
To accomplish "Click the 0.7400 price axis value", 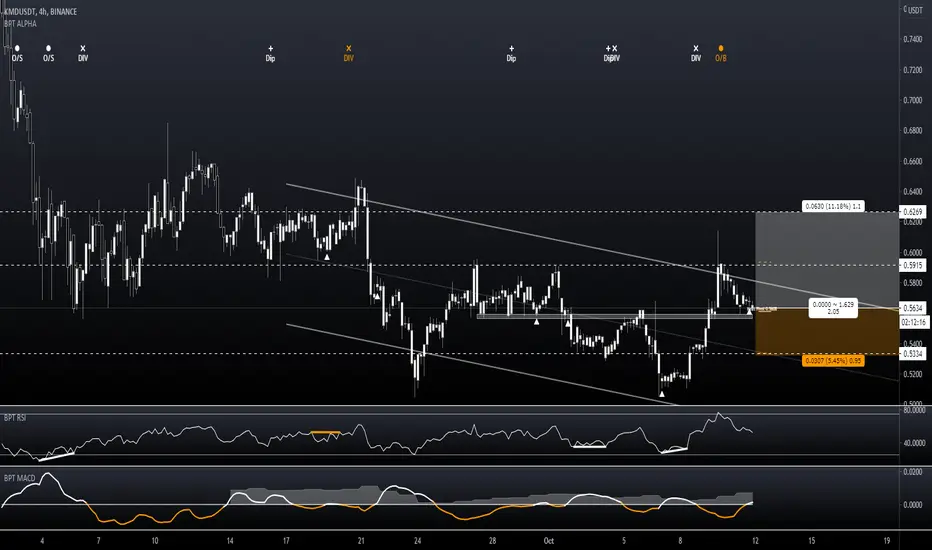I will (x=913, y=39).
